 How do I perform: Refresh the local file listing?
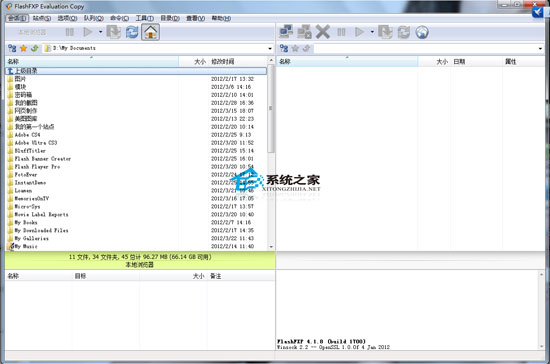click(x=132, y=32)
